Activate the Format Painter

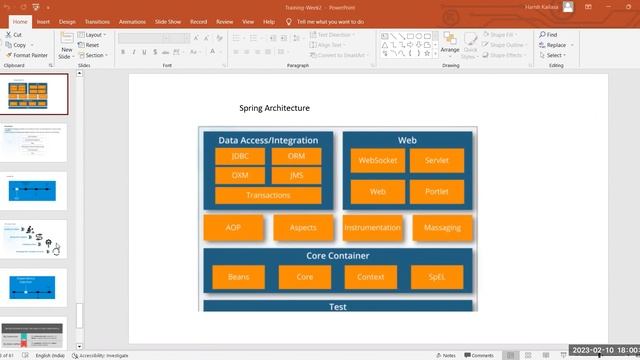pos(27,55)
